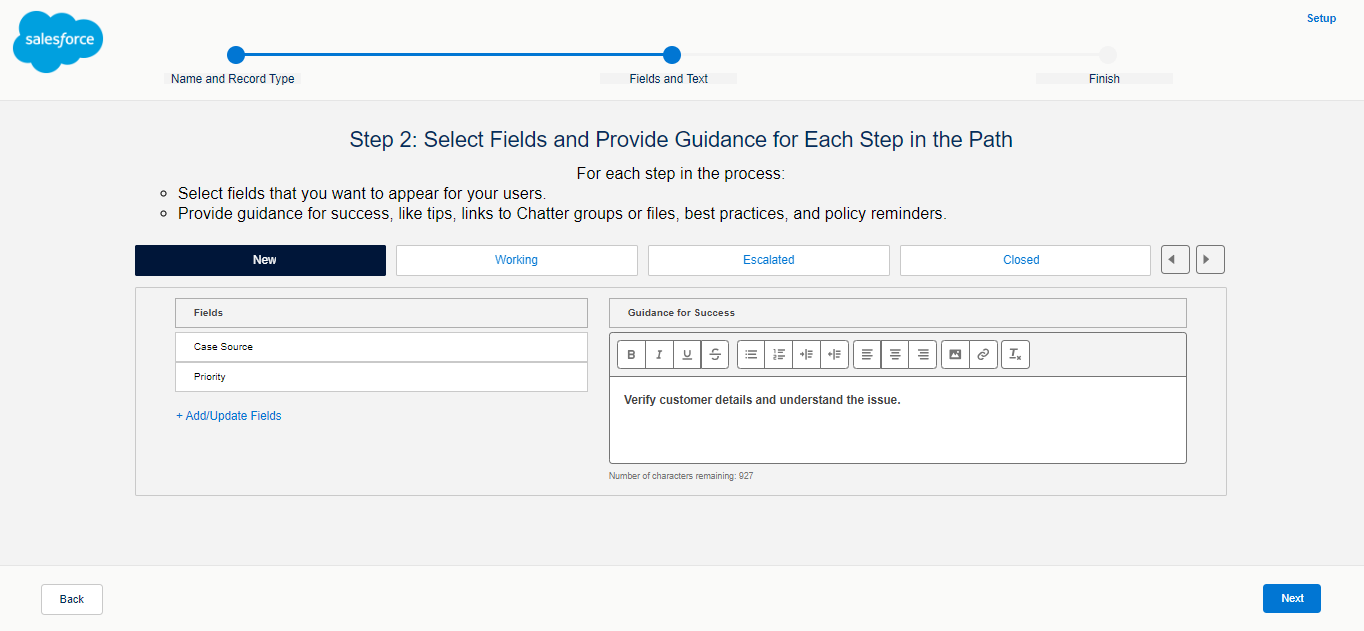This screenshot has height=631, width=1364.
Task: Show the previous path step
Action: click(1175, 259)
